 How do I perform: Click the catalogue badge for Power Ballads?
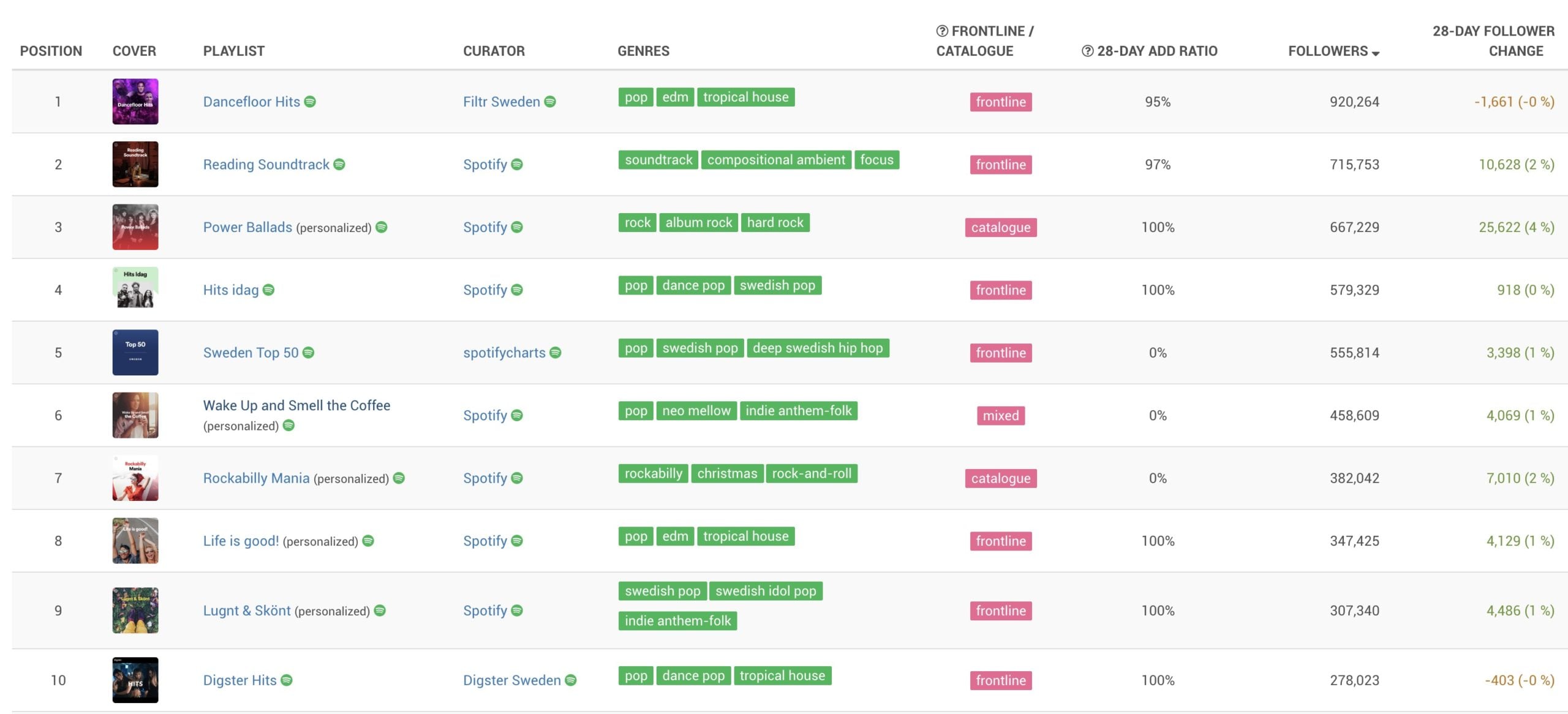coord(1000,228)
